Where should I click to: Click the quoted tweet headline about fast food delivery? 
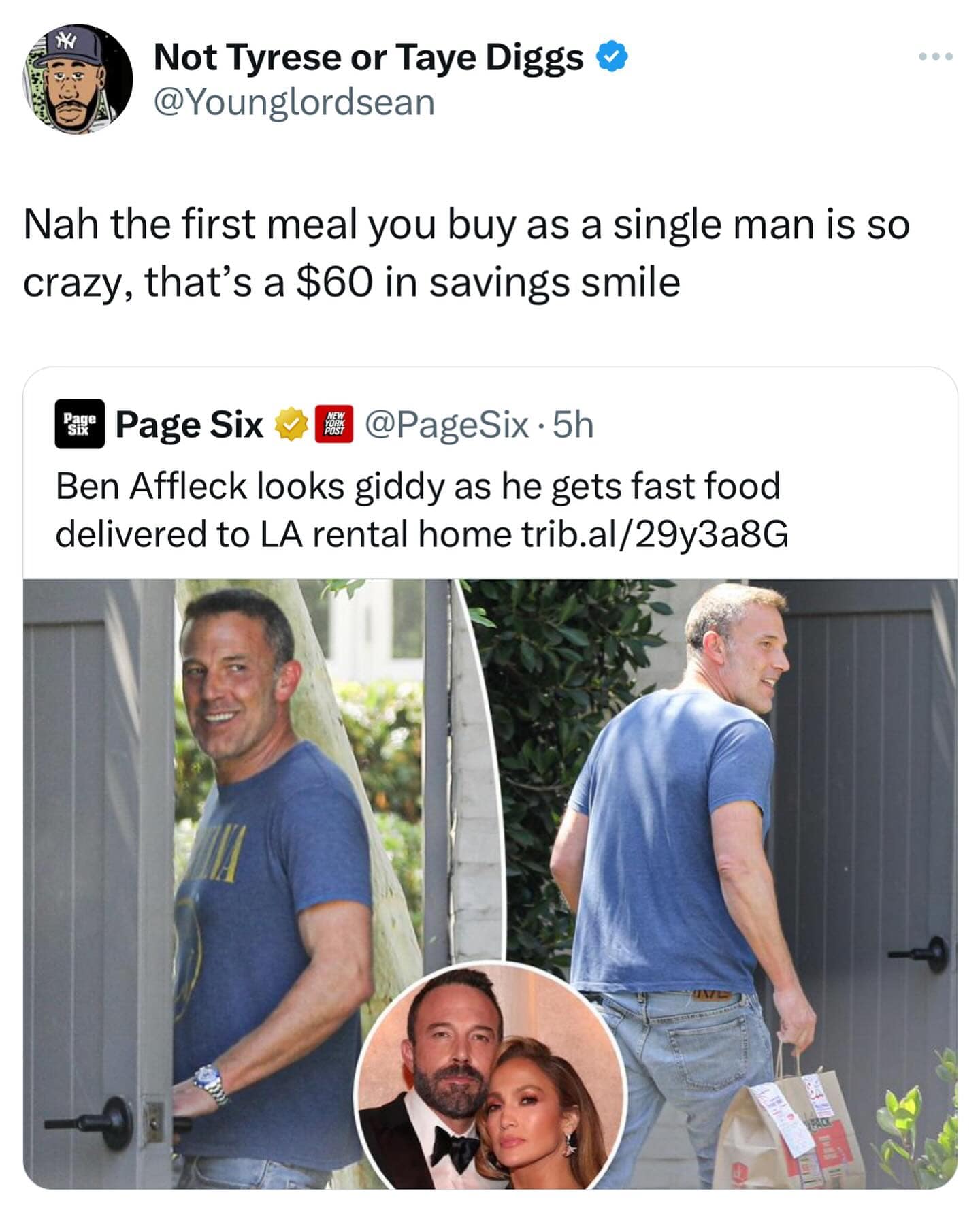416,487
